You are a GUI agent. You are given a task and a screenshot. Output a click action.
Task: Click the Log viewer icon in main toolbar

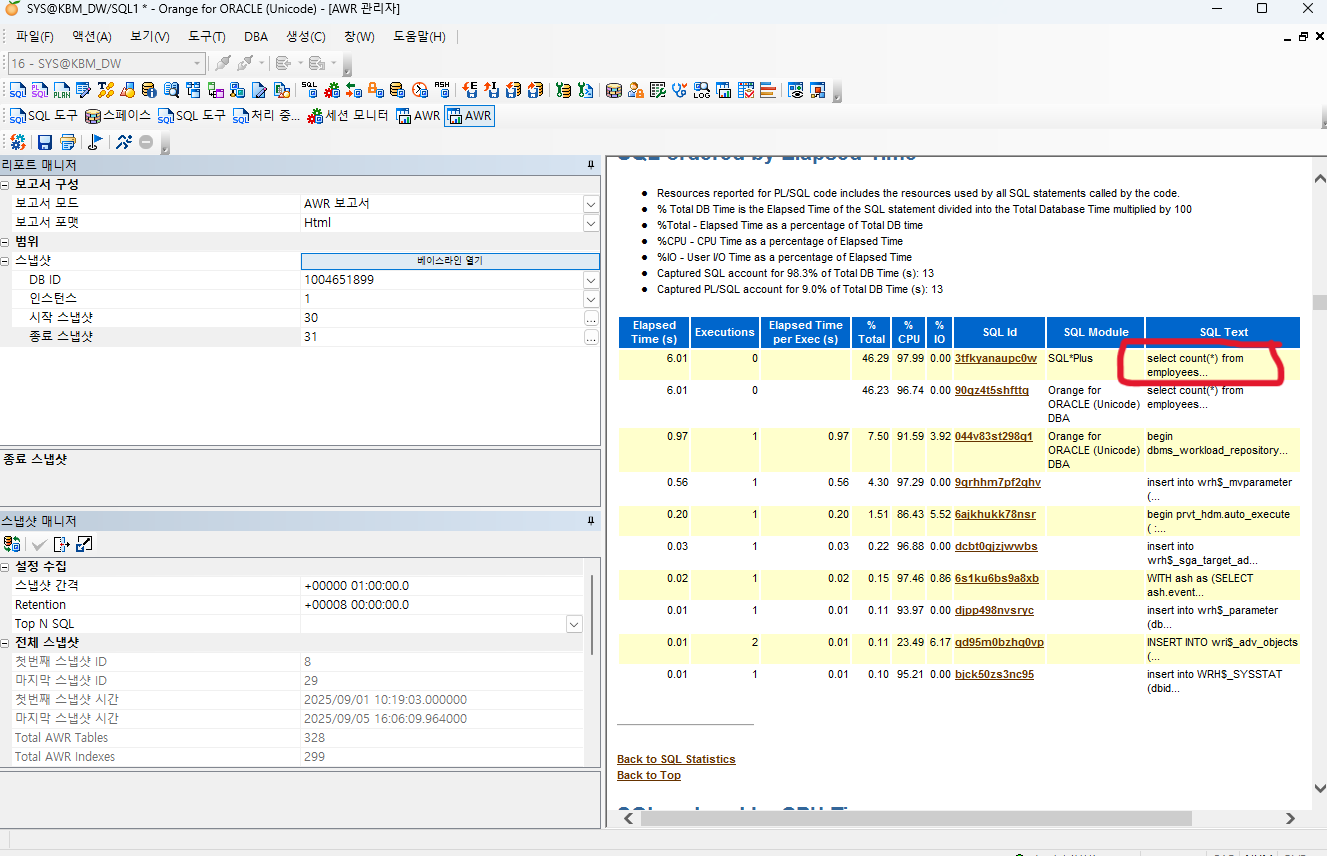[x=701, y=90]
